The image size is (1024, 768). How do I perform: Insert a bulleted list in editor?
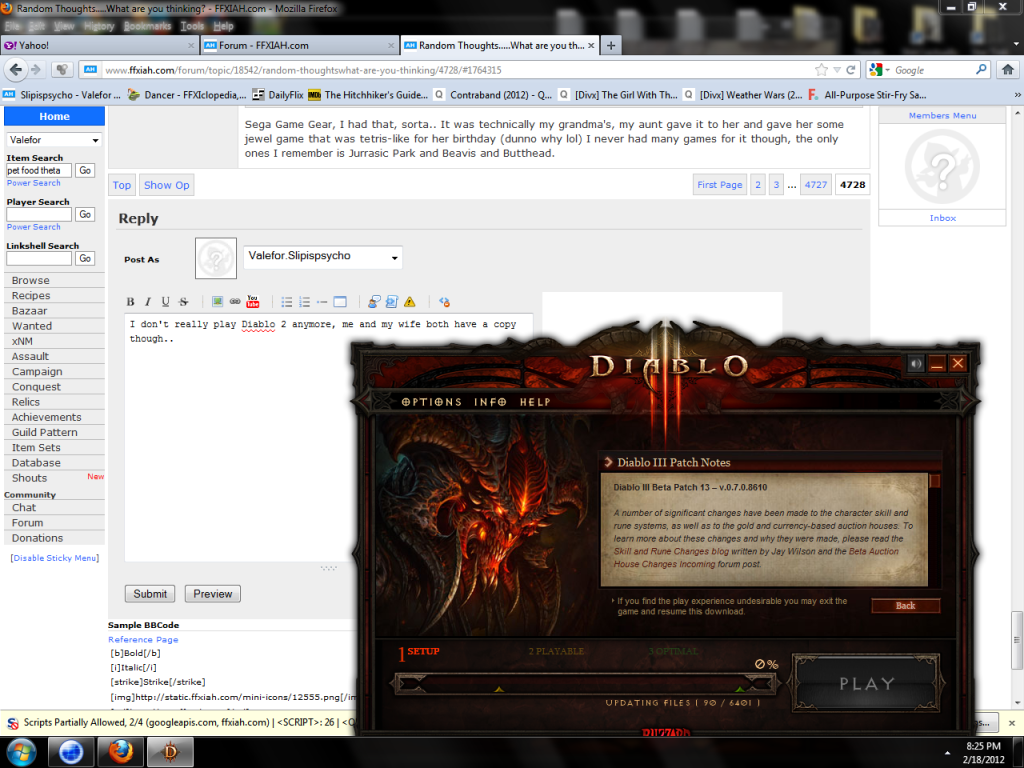tap(287, 302)
